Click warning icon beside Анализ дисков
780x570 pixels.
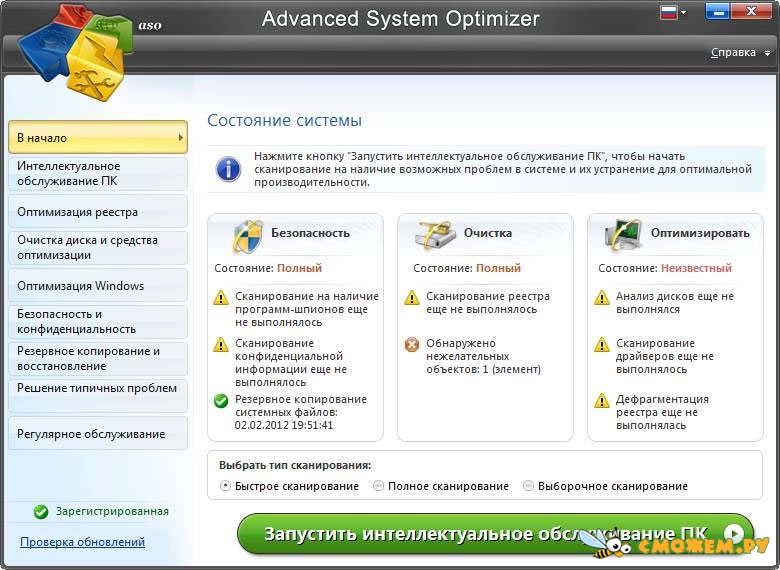602,297
